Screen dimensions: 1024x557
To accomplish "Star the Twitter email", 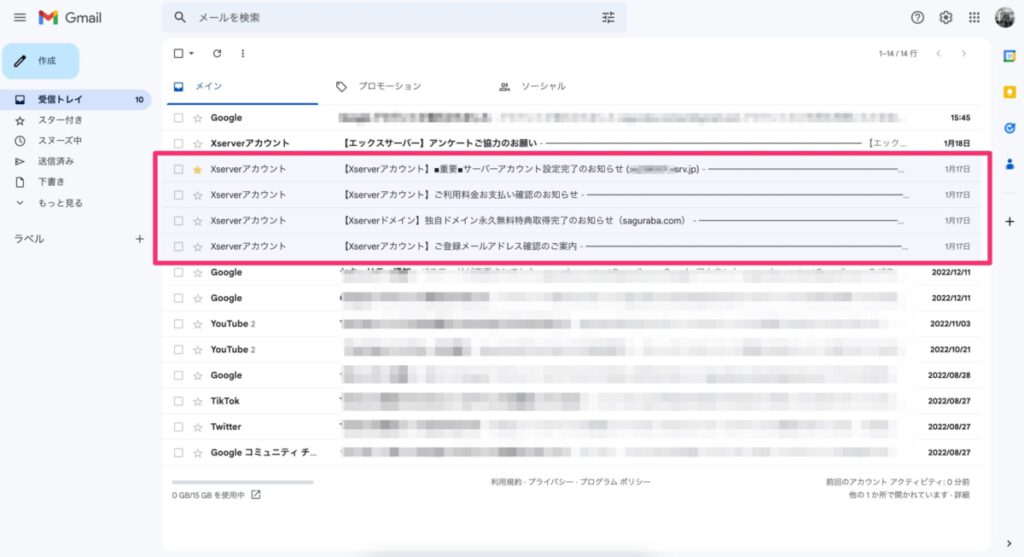I will (197, 427).
